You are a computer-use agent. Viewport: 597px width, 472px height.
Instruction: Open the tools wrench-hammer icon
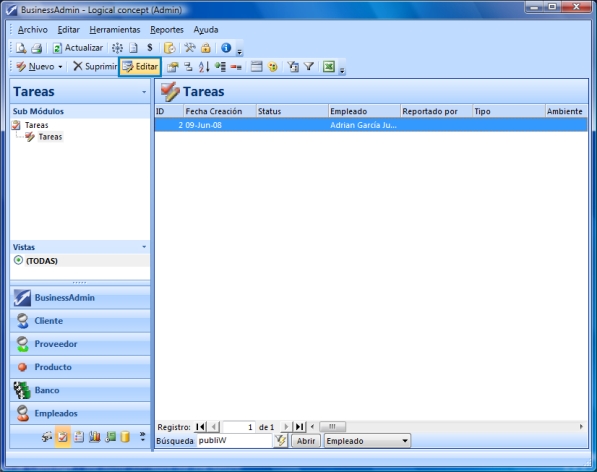coord(190,48)
